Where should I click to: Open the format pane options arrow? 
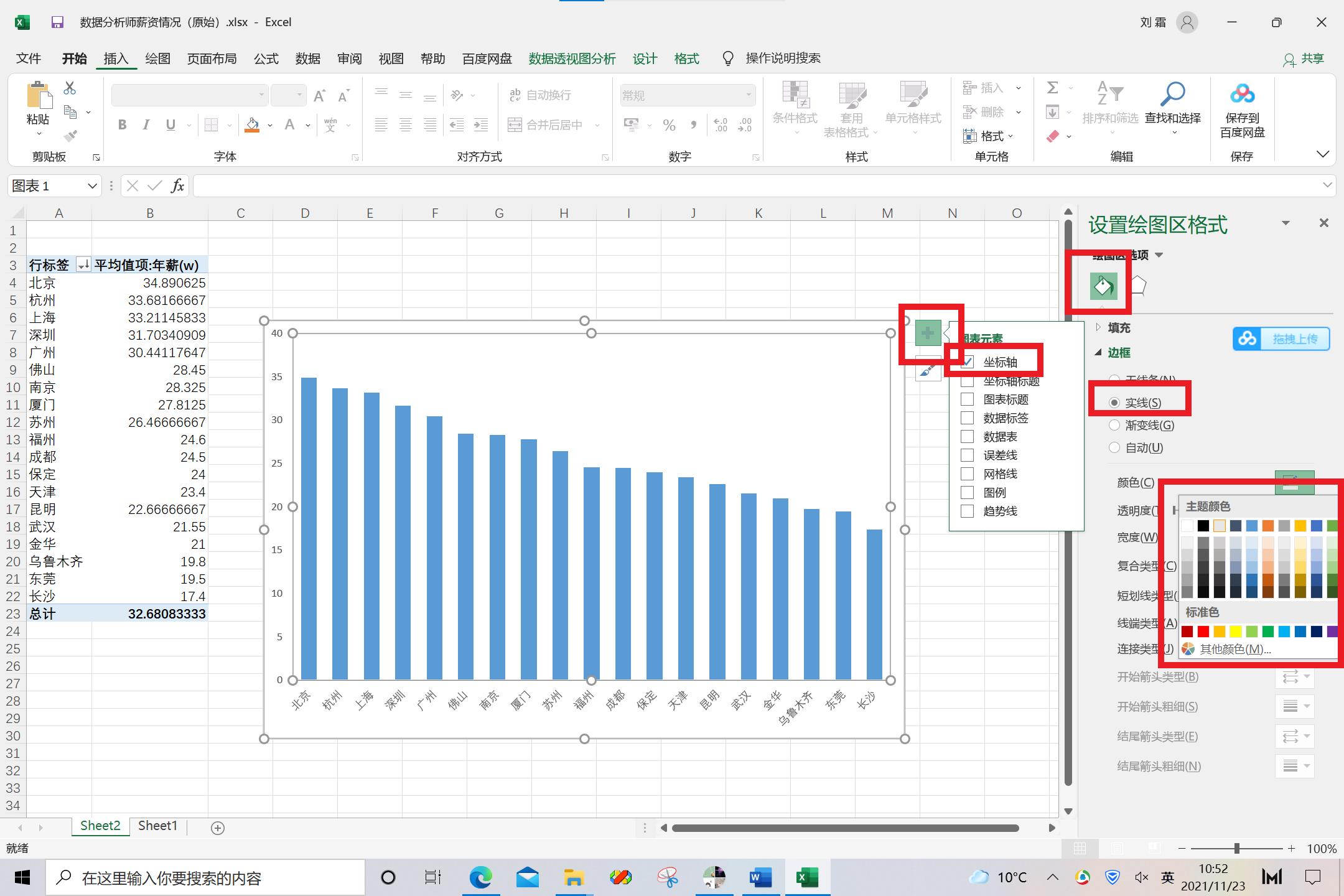click(x=1286, y=223)
